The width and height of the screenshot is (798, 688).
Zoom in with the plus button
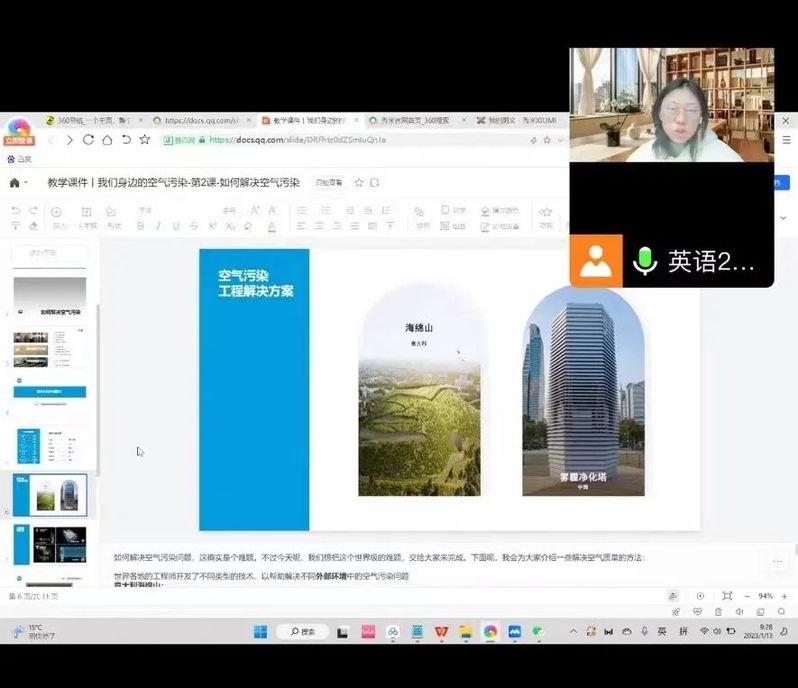tap(784, 596)
